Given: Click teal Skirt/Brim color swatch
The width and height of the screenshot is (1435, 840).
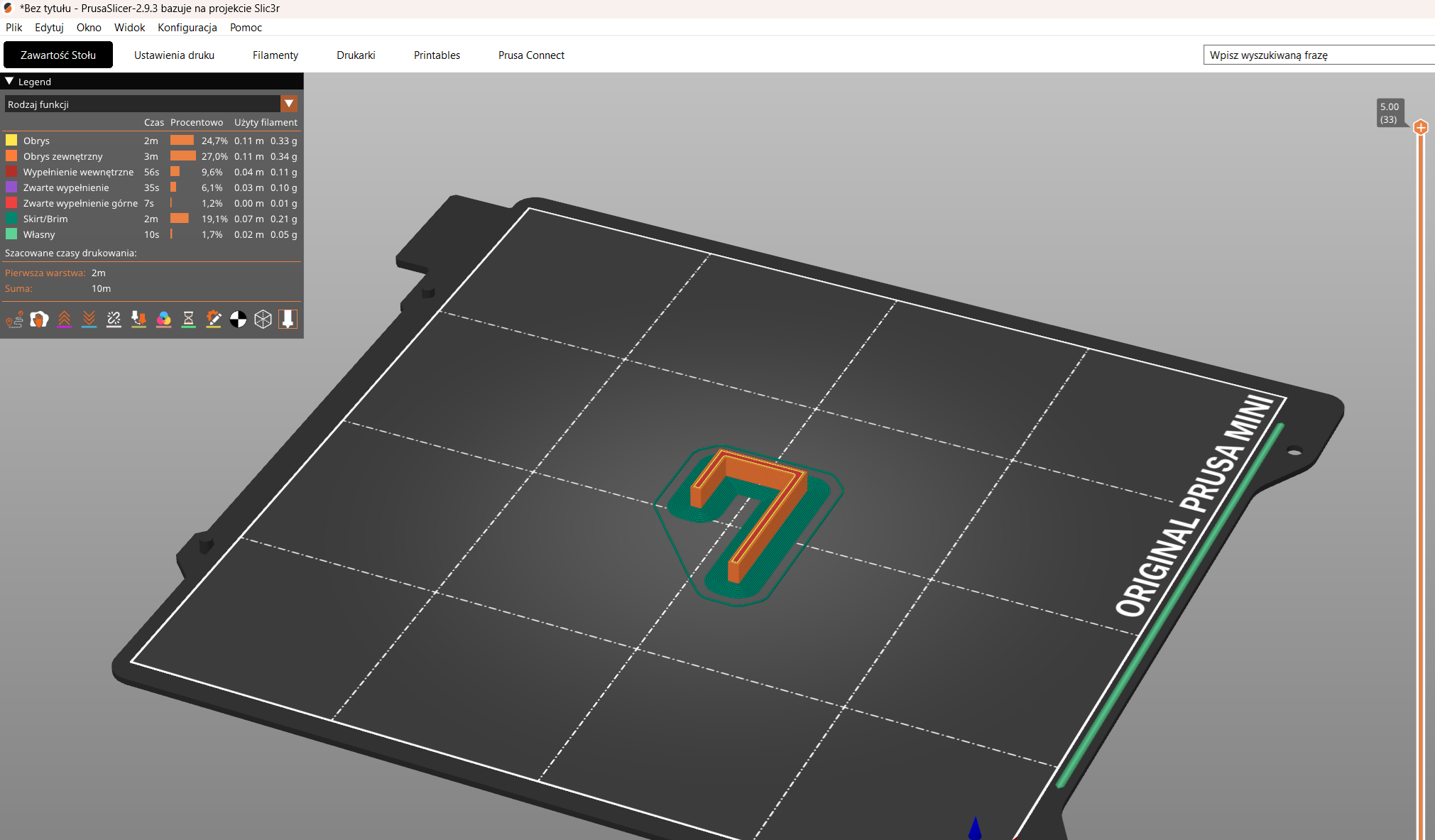Looking at the screenshot, I should 11,219.
